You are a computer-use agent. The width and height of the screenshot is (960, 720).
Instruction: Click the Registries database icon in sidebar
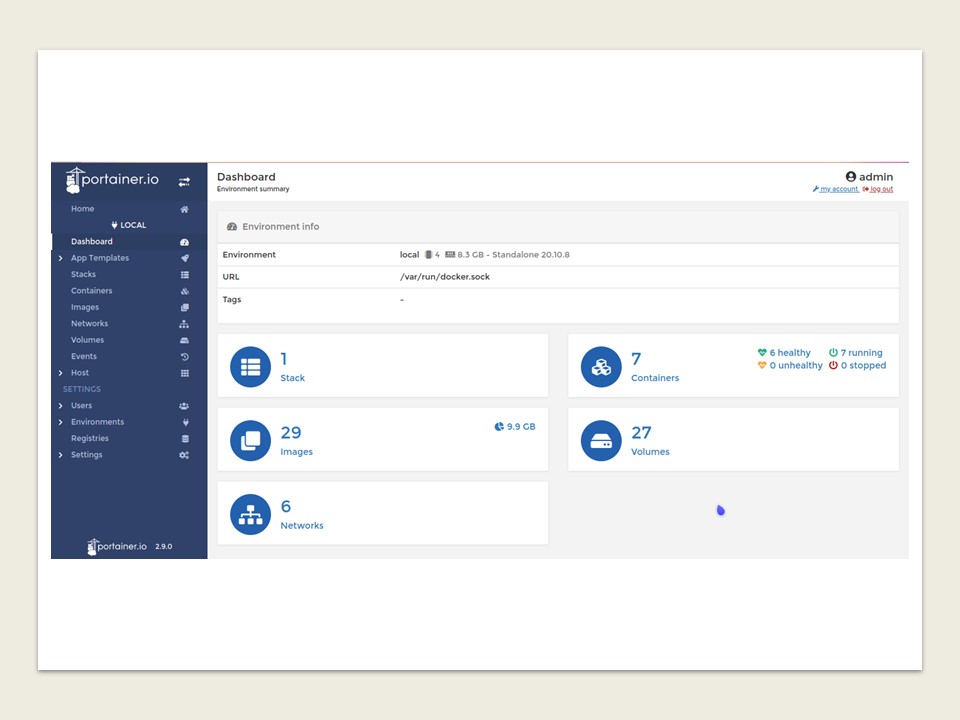click(x=184, y=439)
